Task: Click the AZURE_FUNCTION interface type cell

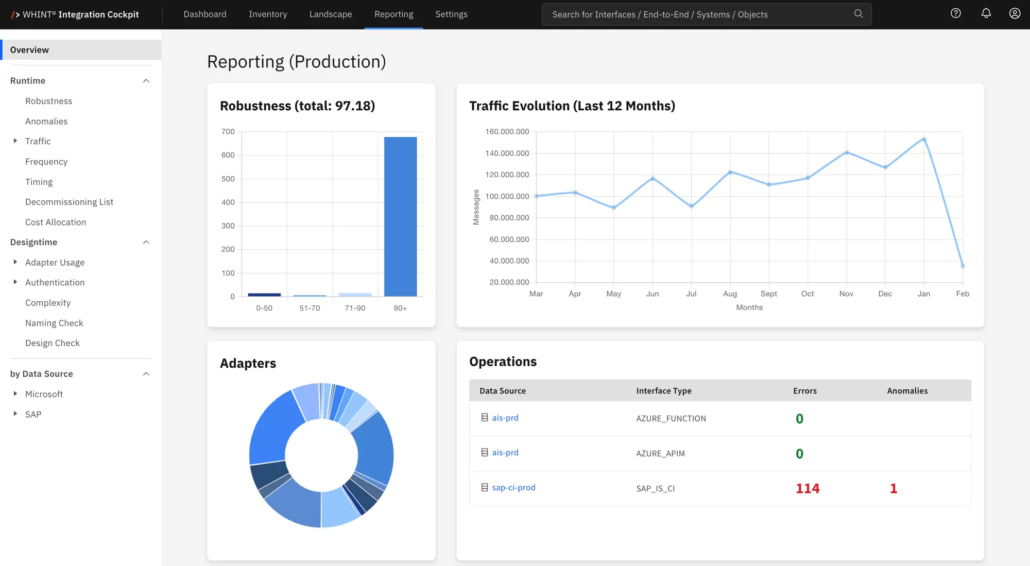Action: pos(671,418)
